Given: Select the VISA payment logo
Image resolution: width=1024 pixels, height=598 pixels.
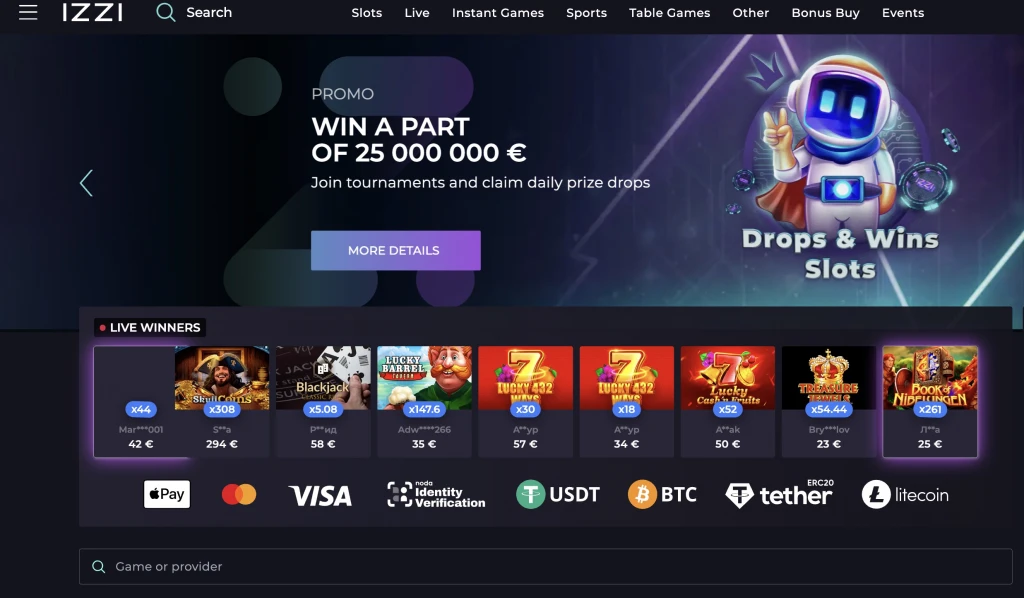Looking at the screenshot, I should coord(320,496).
